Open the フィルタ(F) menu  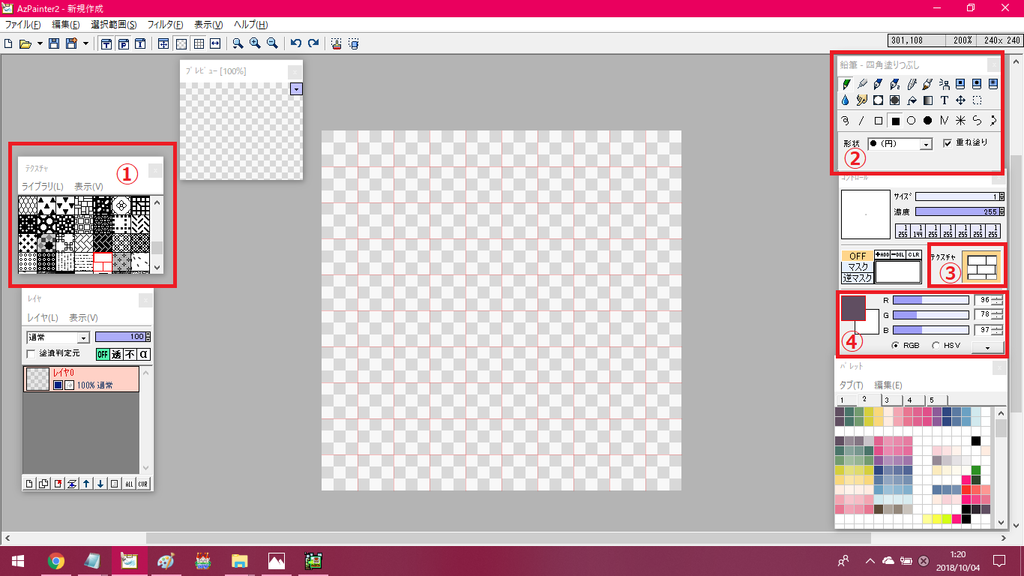pyautogui.click(x=165, y=25)
